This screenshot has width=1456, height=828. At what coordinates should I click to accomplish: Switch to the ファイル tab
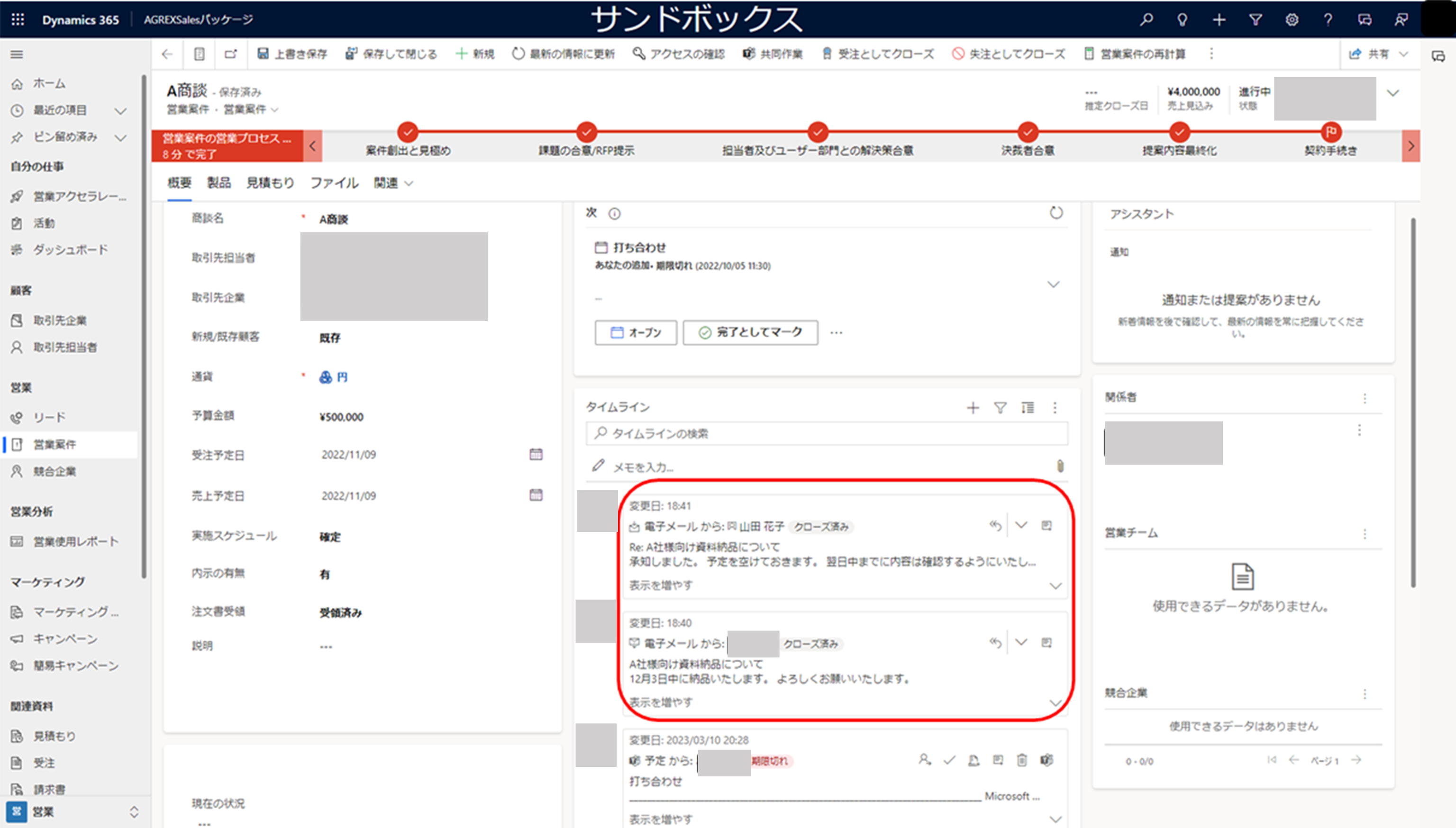(334, 183)
